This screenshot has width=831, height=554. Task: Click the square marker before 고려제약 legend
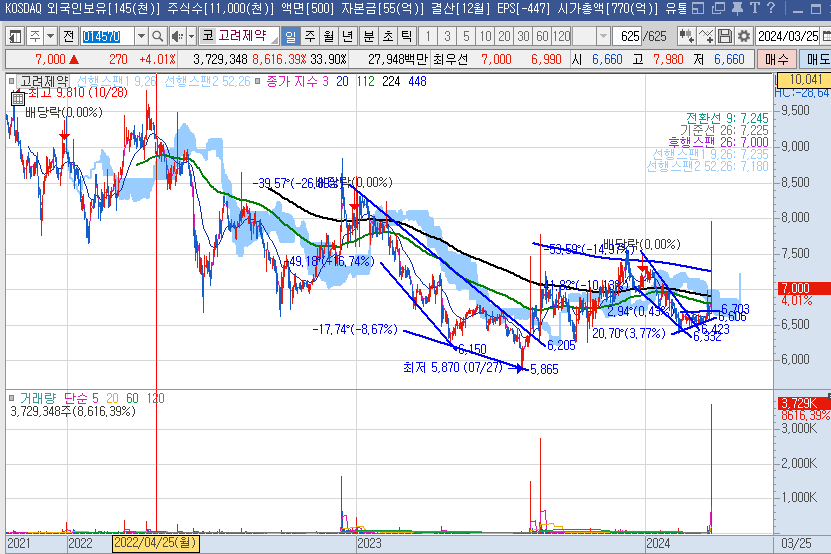12,81
